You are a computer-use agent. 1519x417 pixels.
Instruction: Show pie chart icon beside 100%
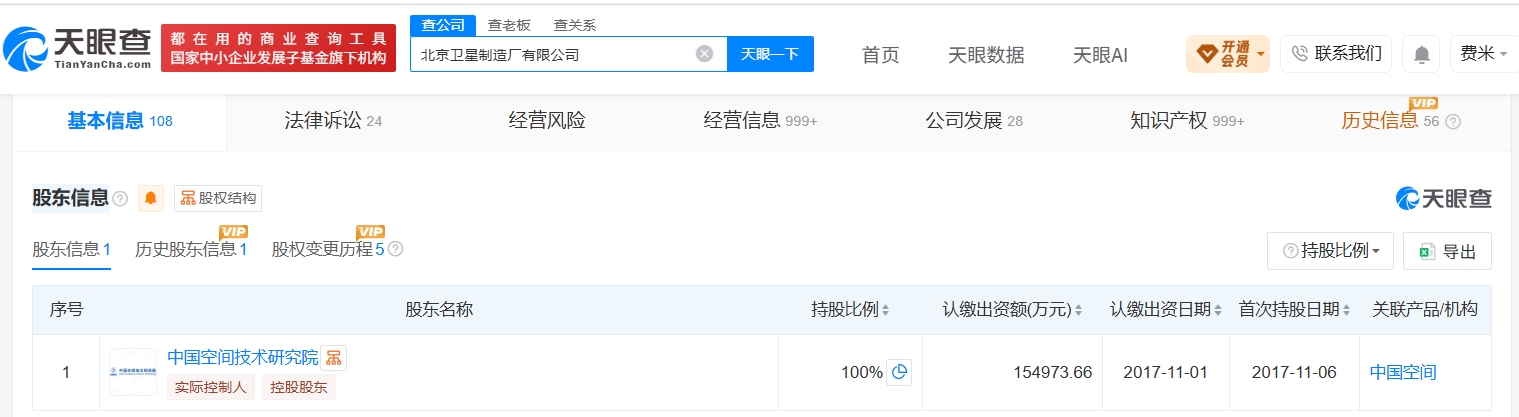pyautogui.click(x=899, y=372)
